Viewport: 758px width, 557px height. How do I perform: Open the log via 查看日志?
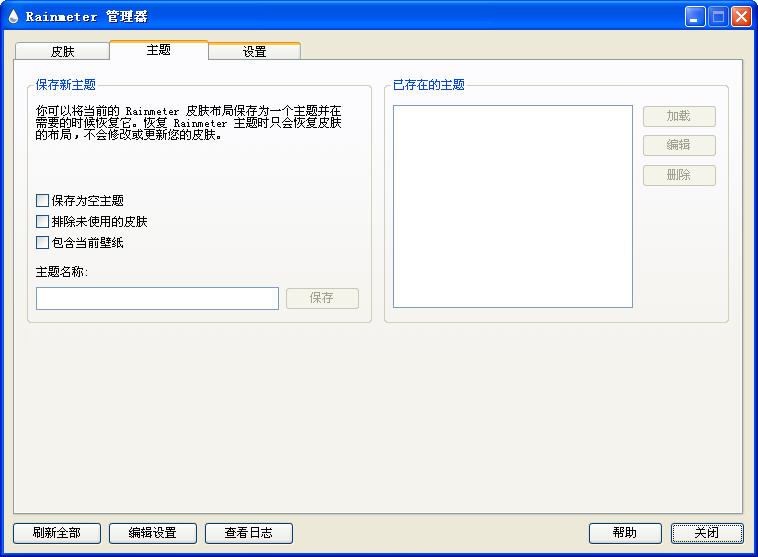click(x=249, y=533)
